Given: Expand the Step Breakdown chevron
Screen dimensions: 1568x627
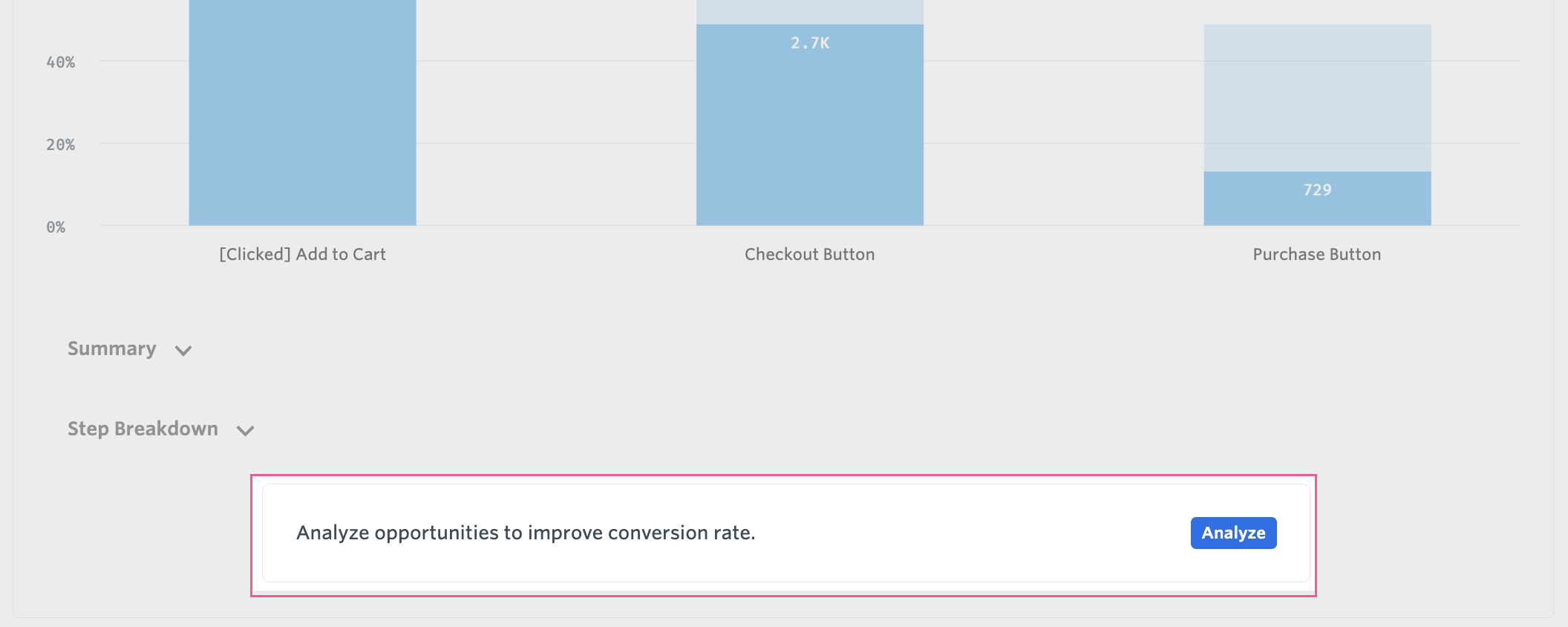Looking at the screenshot, I should (245, 431).
